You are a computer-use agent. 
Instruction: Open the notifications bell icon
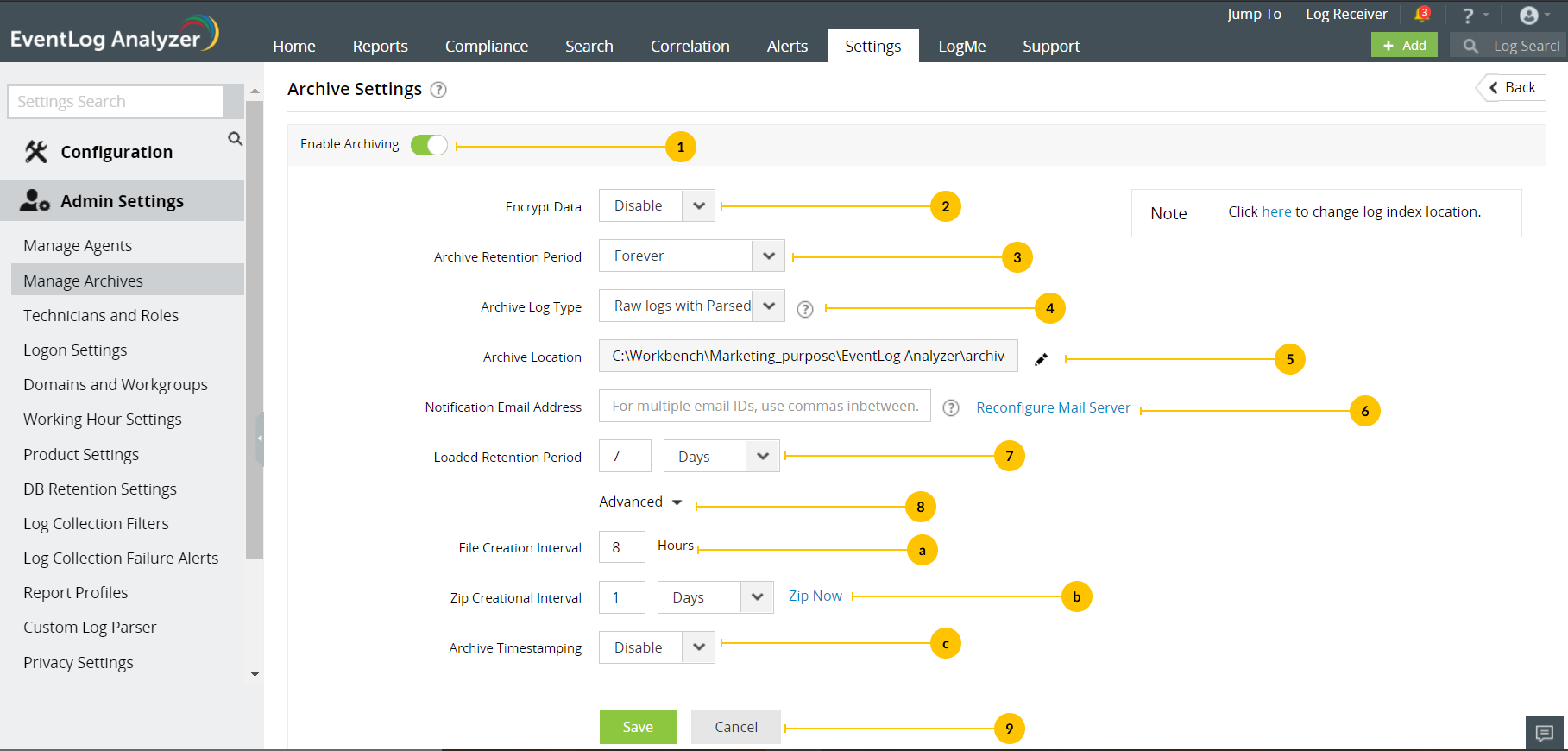[1422, 15]
